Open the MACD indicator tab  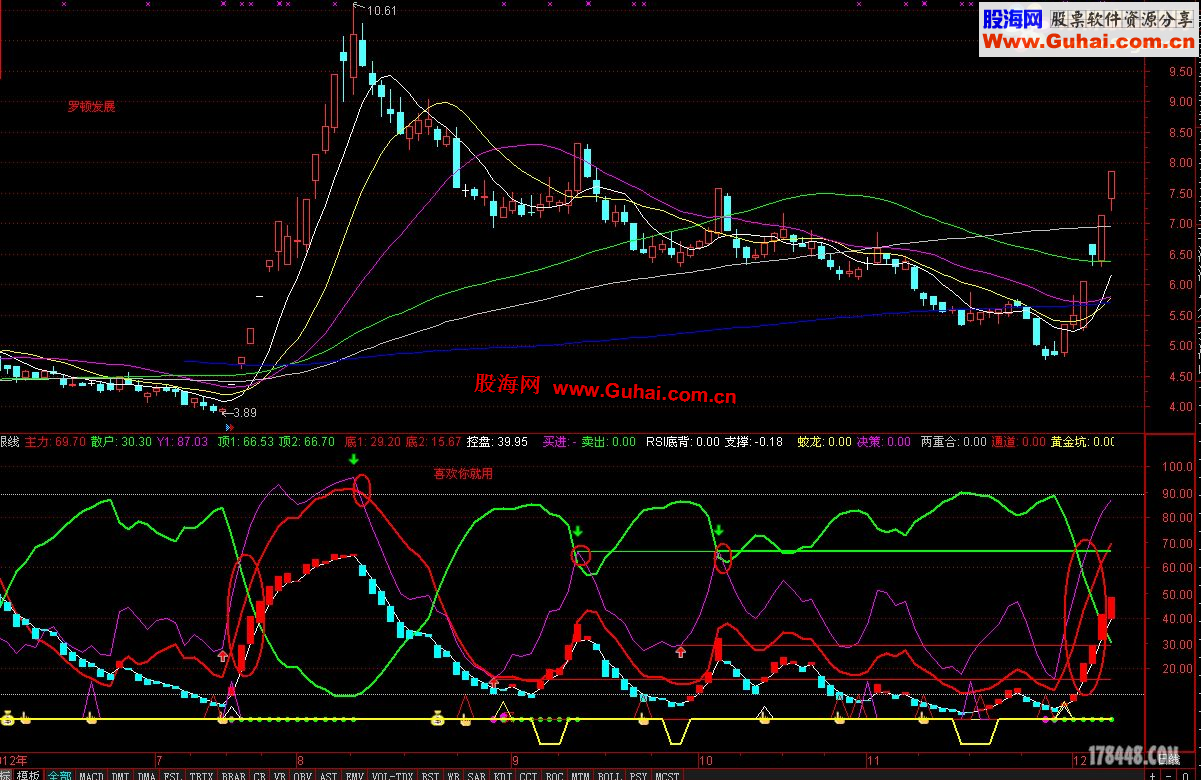pos(91,775)
